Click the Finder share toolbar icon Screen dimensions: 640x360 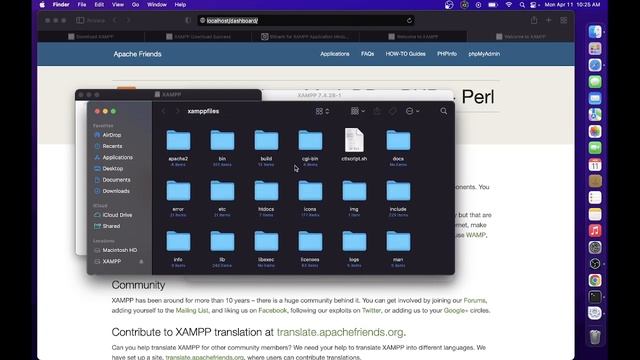377,111
